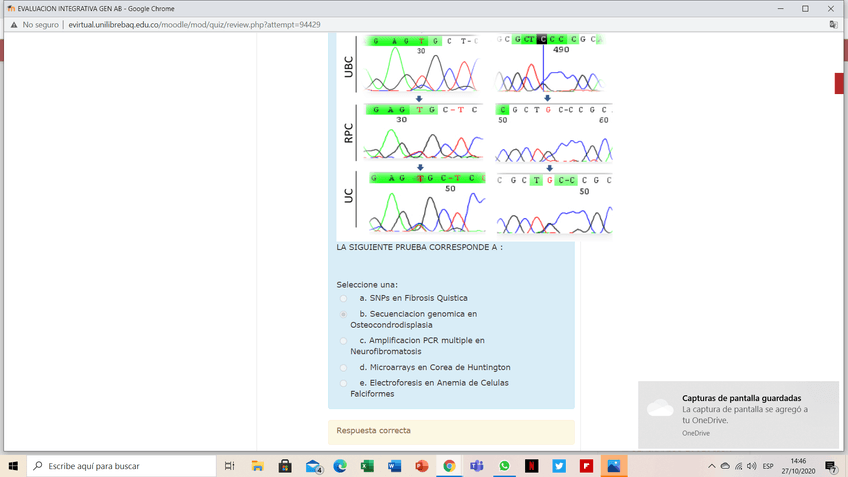Open the network Wi-Fi tray icon
This screenshot has height=477, width=848.
pyautogui.click(x=739, y=466)
